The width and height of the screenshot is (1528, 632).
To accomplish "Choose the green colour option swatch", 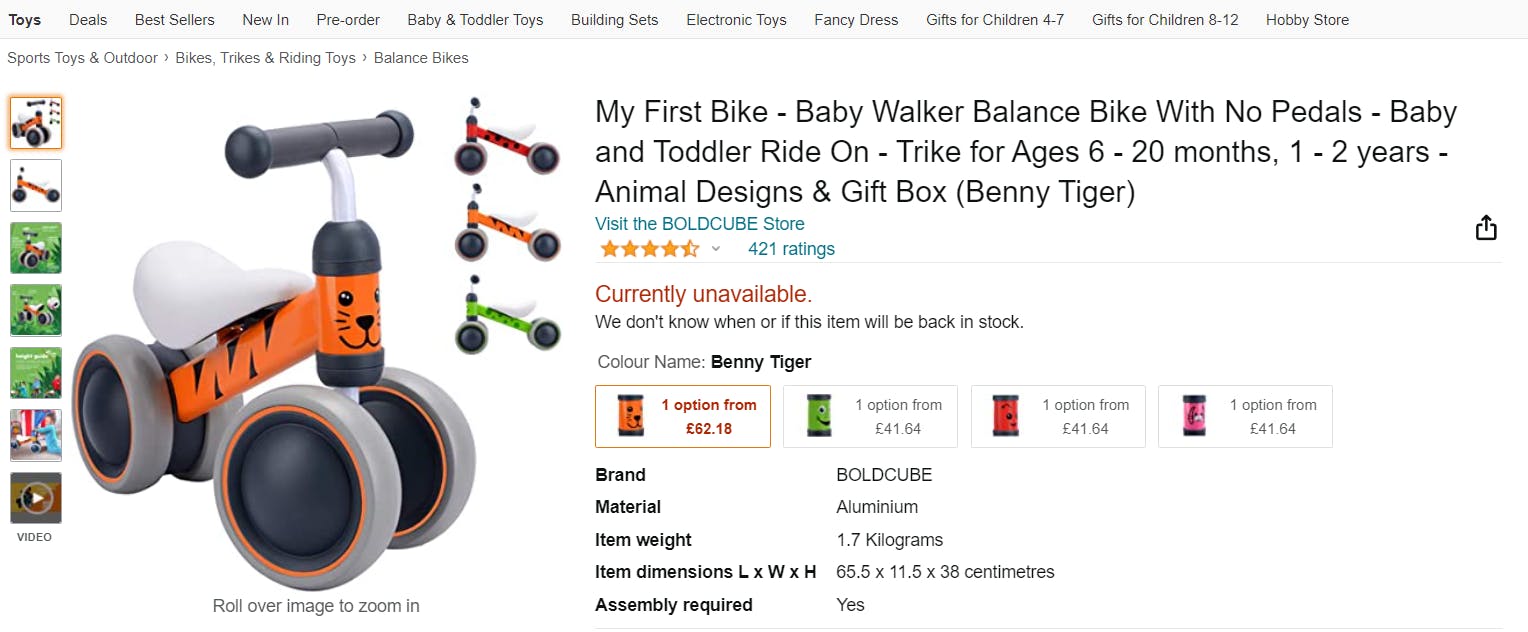I will pos(870,416).
